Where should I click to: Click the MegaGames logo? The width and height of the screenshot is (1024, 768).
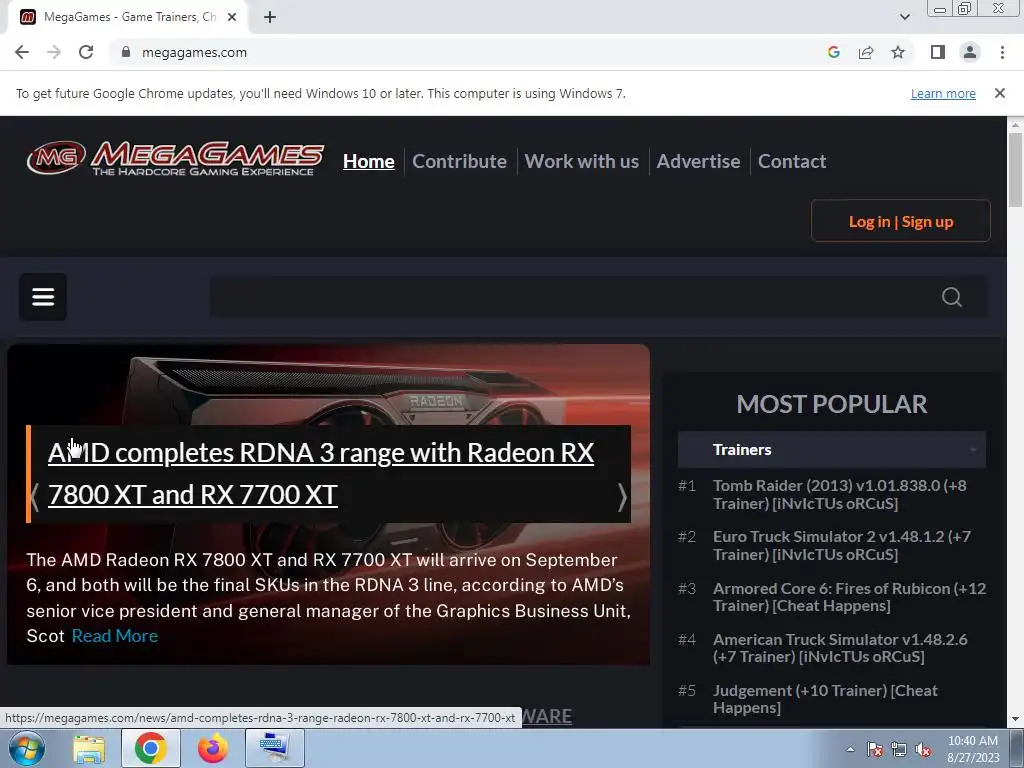point(175,159)
